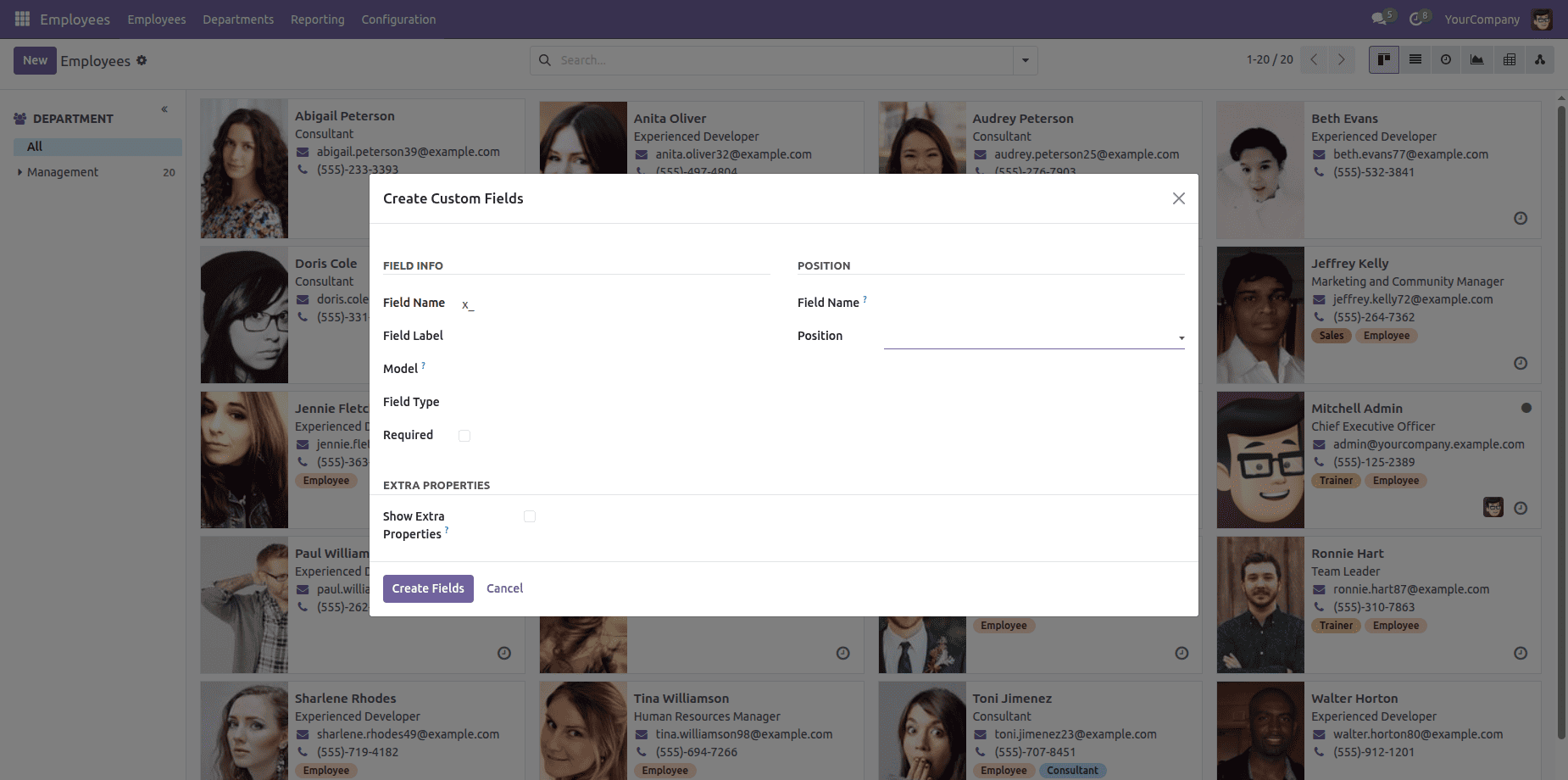This screenshot has width=1568, height=780.
Task: Click the Sales tag on Jeffrey Kelly
Action: coord(1331,336)
